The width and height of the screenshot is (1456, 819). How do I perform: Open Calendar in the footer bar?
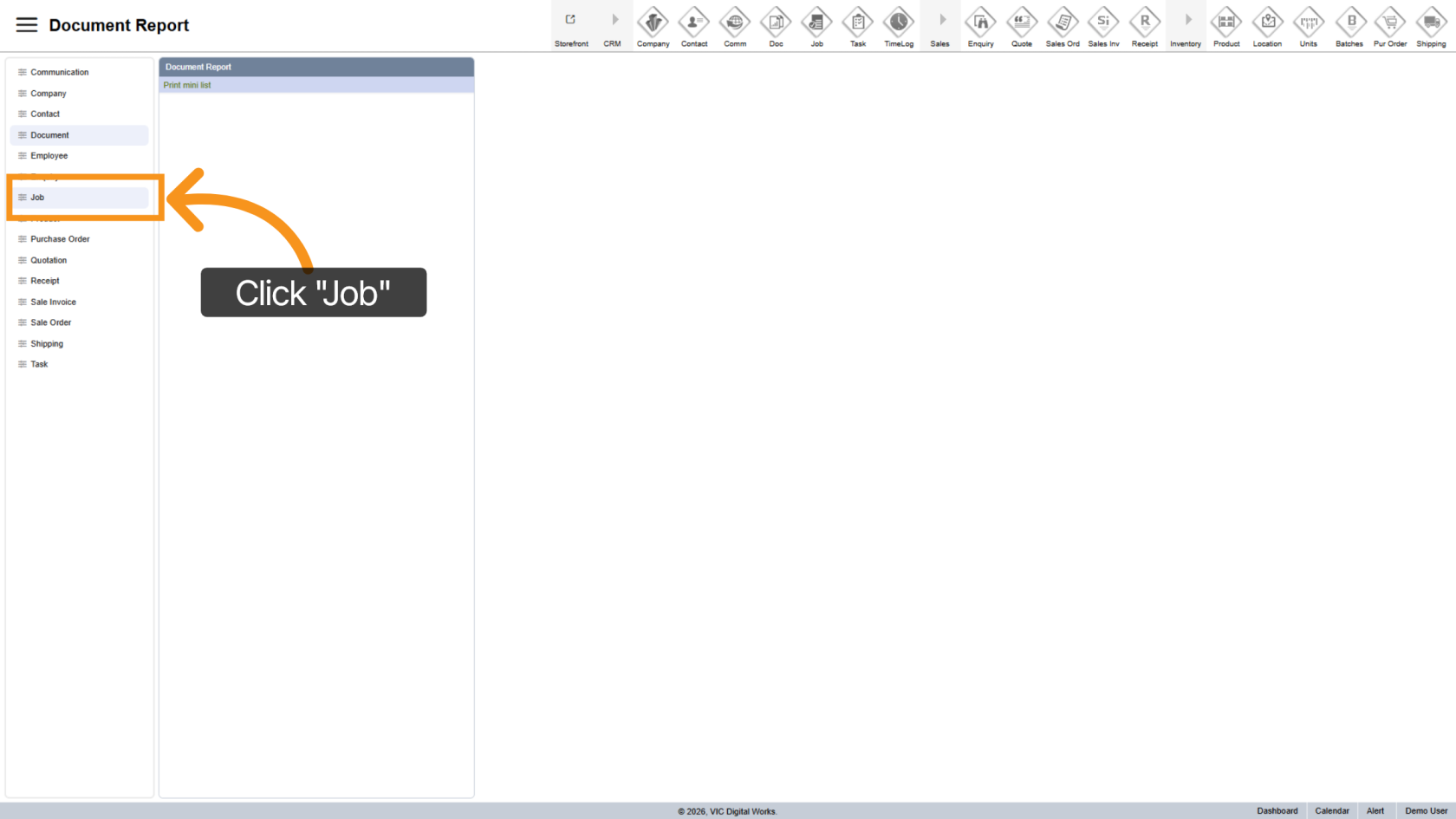tap(1331, 811)
